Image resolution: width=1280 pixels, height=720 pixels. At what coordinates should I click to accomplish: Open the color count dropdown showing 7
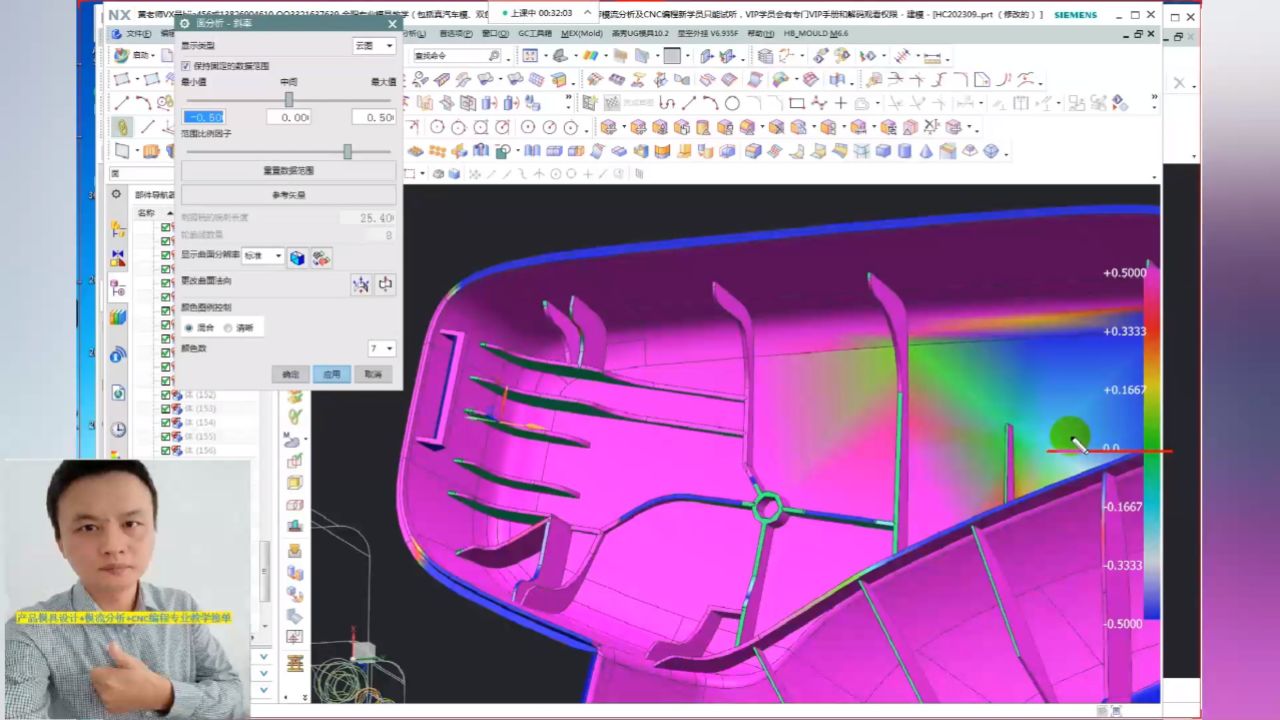381,349
